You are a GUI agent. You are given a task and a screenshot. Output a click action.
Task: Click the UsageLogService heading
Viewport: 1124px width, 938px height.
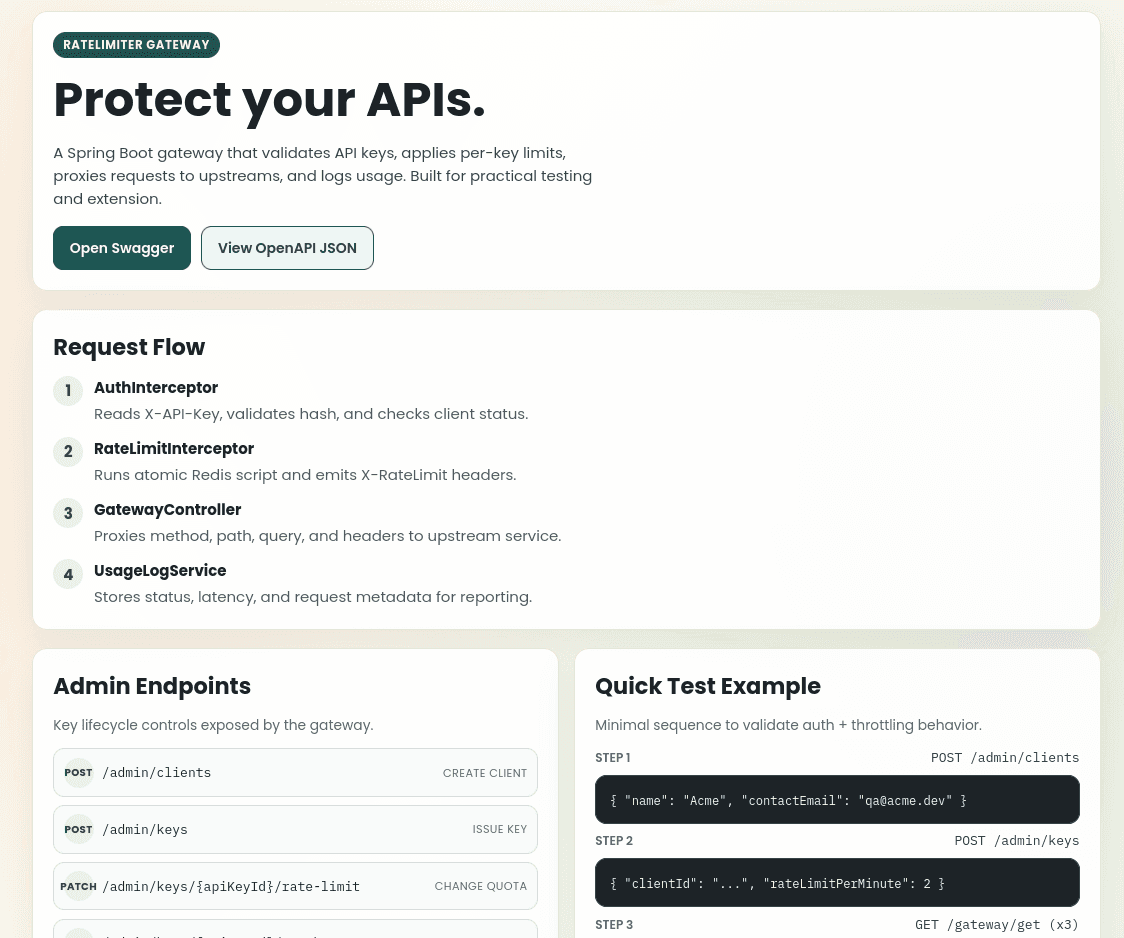point(160,570)
